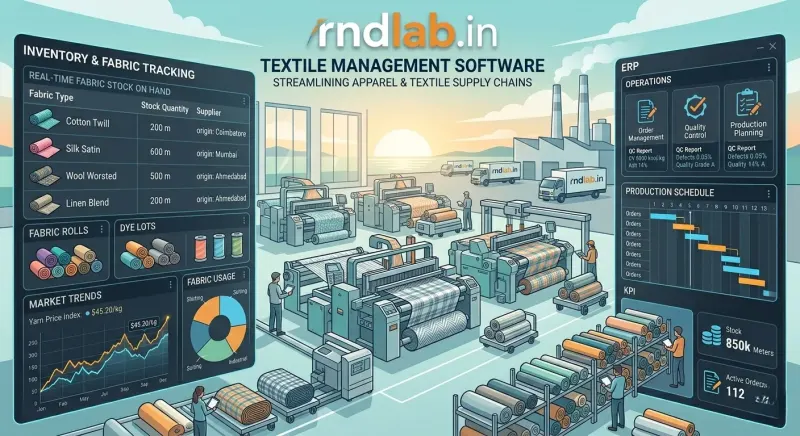This screenshot has height=436, width=800.
Task: Select the Wool Worsted row name
Action: tap(91, 176)
